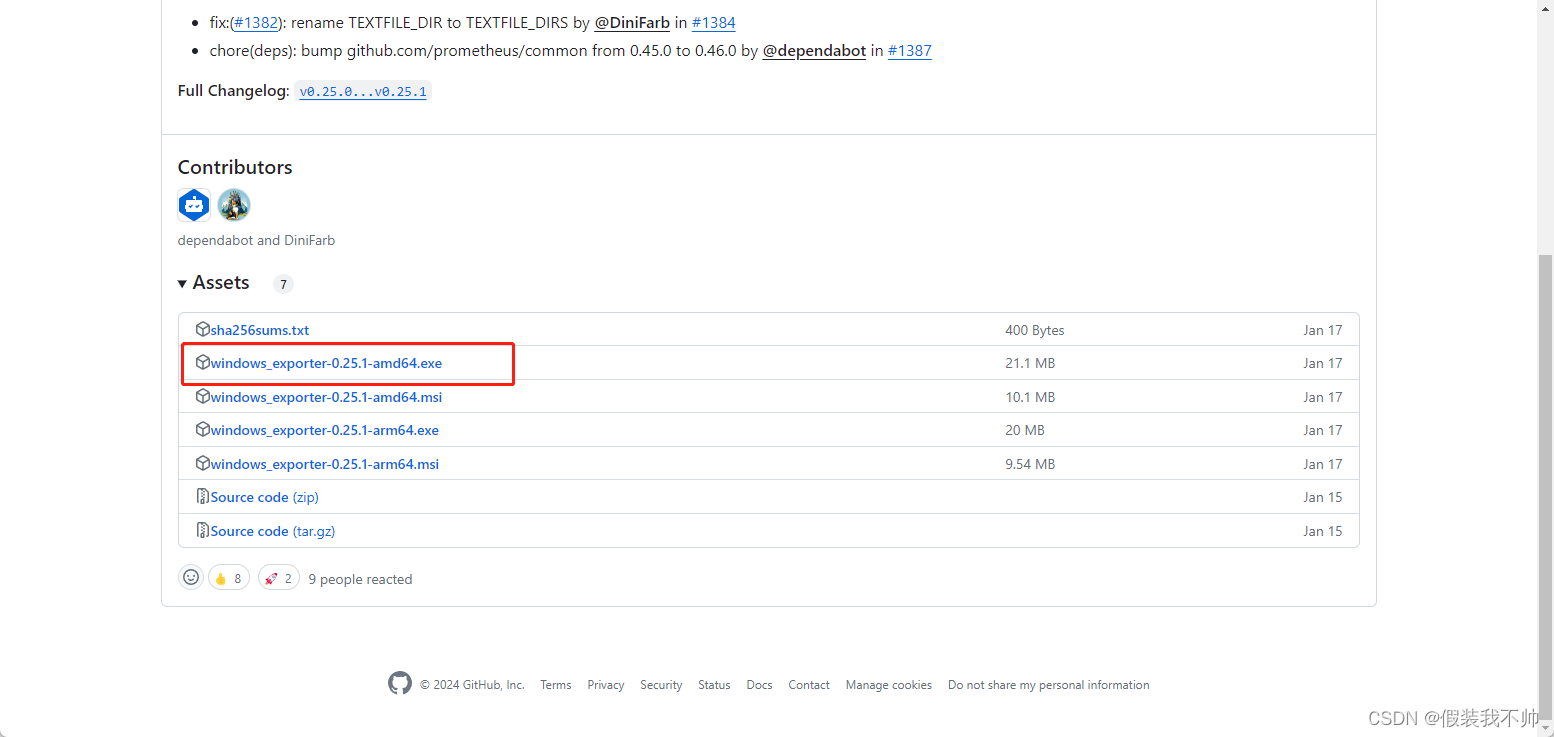1554x737 pixels.
Task: Click the Contributors heading
Action: [235, 167]
